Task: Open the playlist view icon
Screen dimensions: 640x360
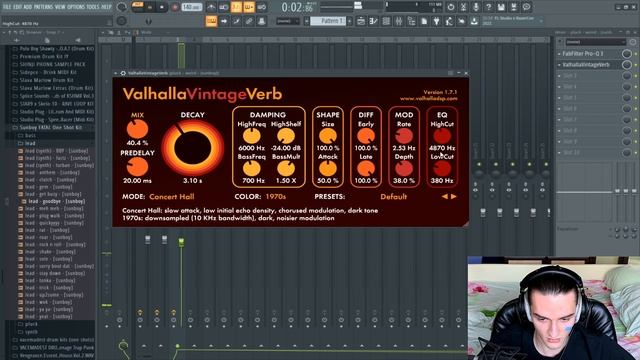Action: click(361, 21)
